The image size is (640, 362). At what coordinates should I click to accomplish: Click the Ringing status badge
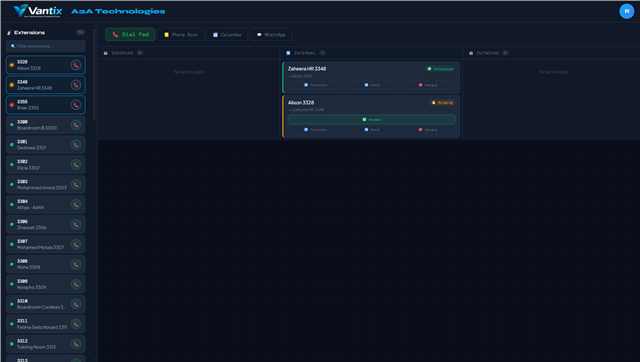click(442, 102)
